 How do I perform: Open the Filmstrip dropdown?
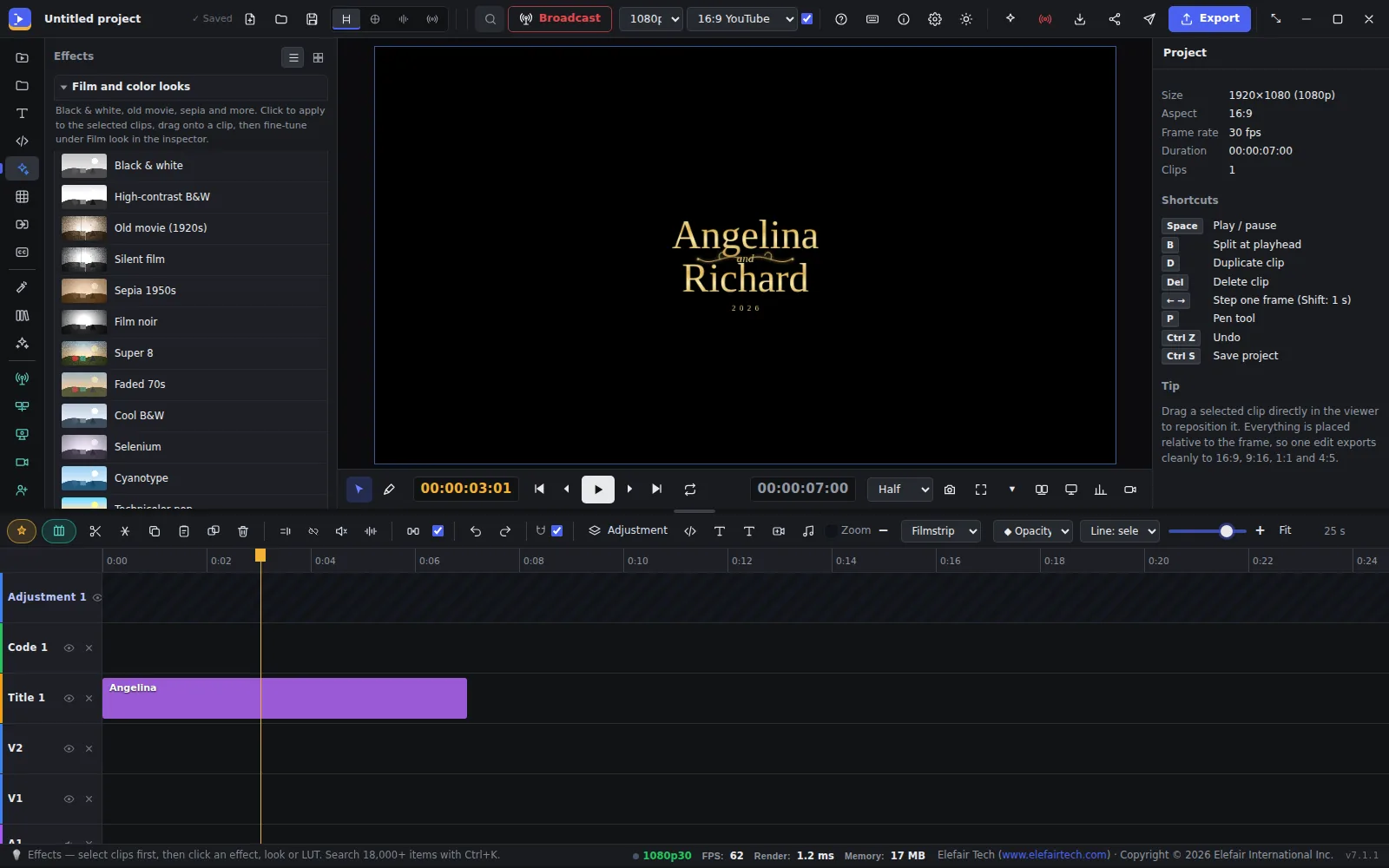(x=941, y=531)
